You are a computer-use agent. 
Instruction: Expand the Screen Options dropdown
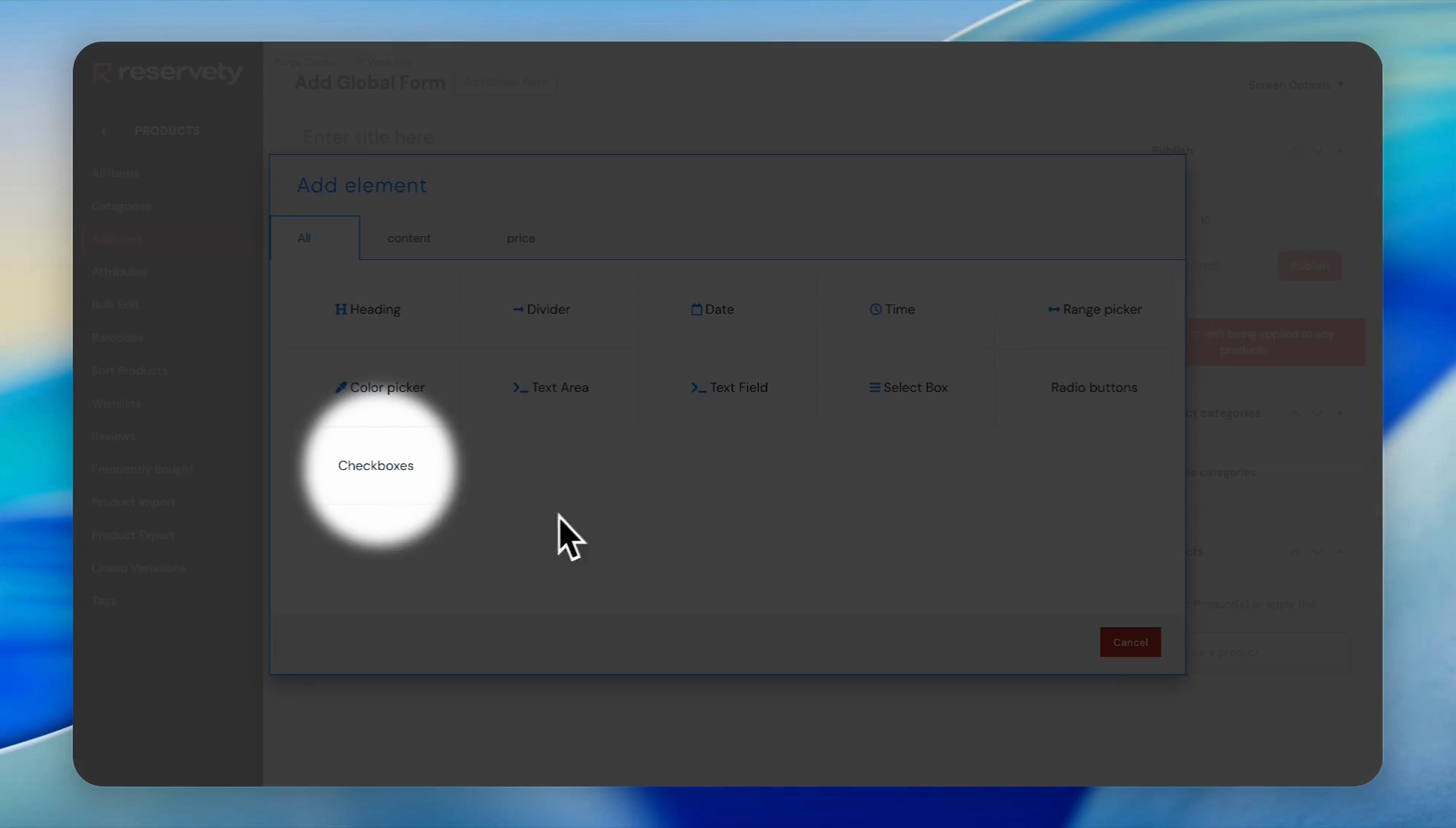1295,85
